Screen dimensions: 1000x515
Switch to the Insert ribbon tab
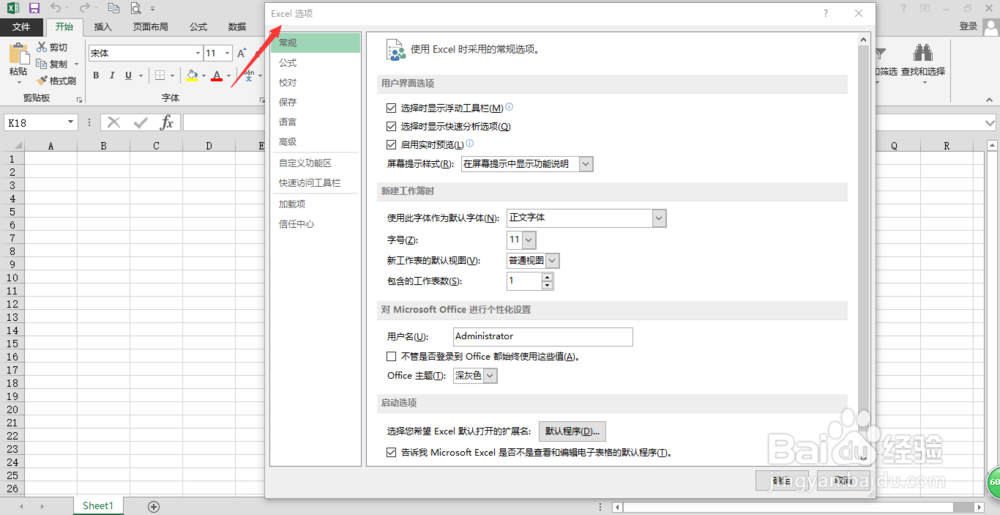pyautogui.click(x=103, y=27)
